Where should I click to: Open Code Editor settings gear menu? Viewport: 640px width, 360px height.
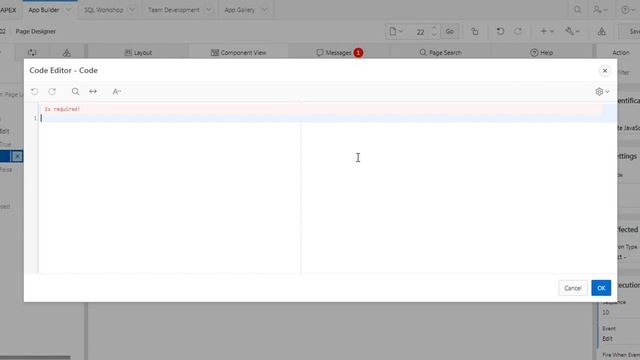point(602,92)
